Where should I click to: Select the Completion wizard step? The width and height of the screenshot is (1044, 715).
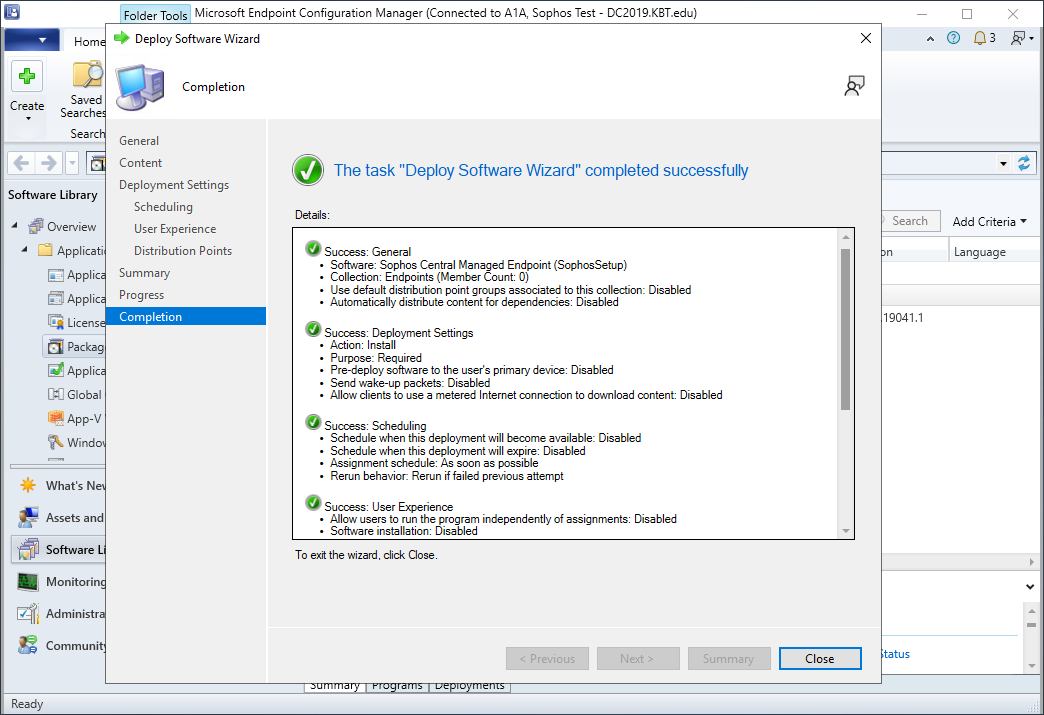coord(186,316)
